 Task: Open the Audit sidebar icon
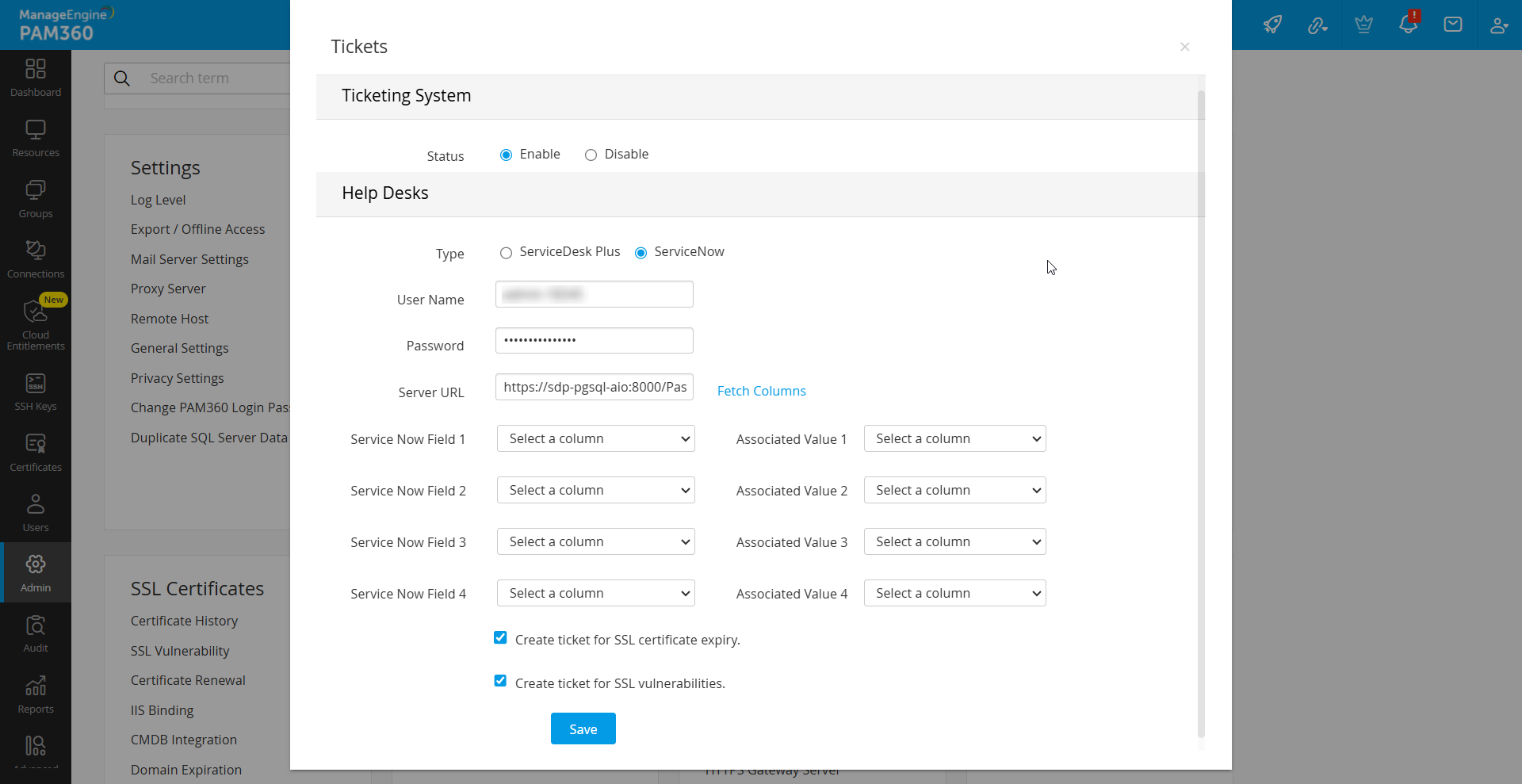click(x=36, y=633)
